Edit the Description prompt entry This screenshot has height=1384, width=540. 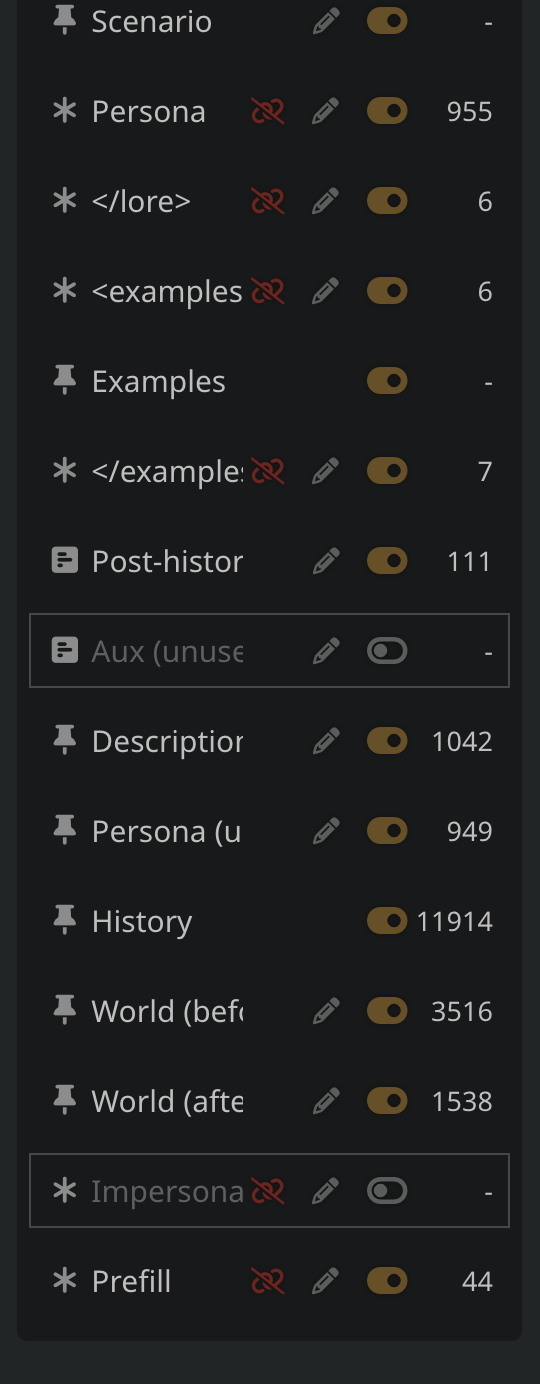pos(325,741)
